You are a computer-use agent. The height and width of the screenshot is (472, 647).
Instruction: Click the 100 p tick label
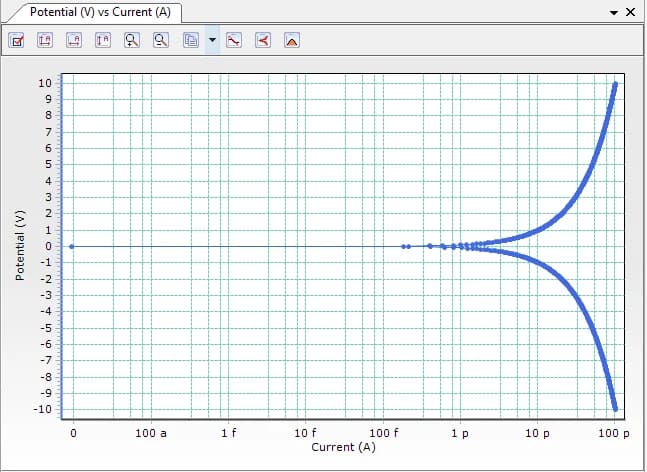(x=614, y=433)
